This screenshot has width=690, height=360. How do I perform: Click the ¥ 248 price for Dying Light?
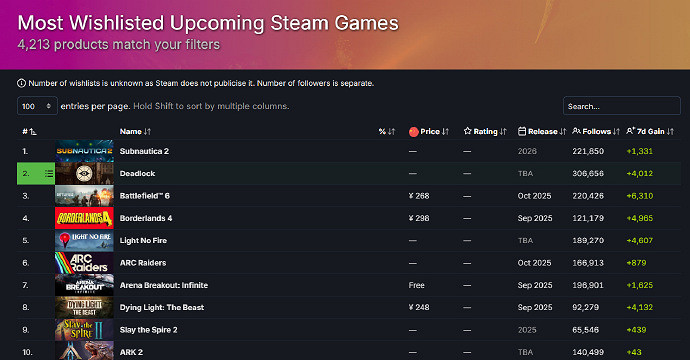point(419,307)
